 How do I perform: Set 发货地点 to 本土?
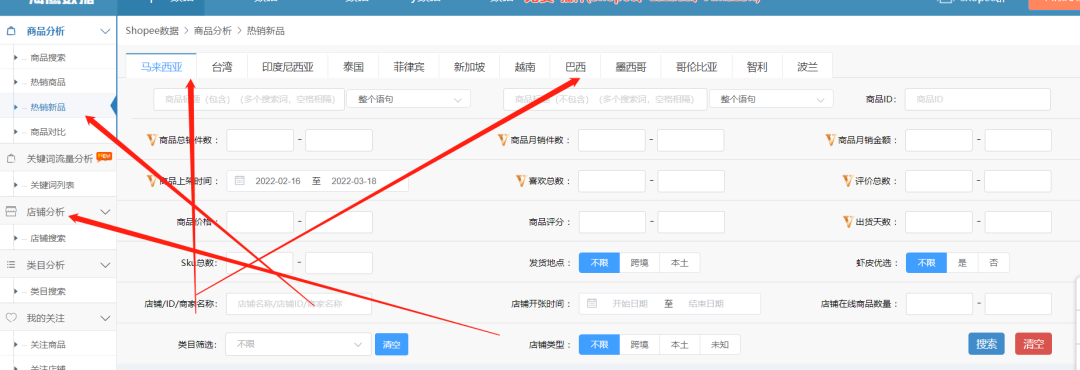click(x=680, y=263)
